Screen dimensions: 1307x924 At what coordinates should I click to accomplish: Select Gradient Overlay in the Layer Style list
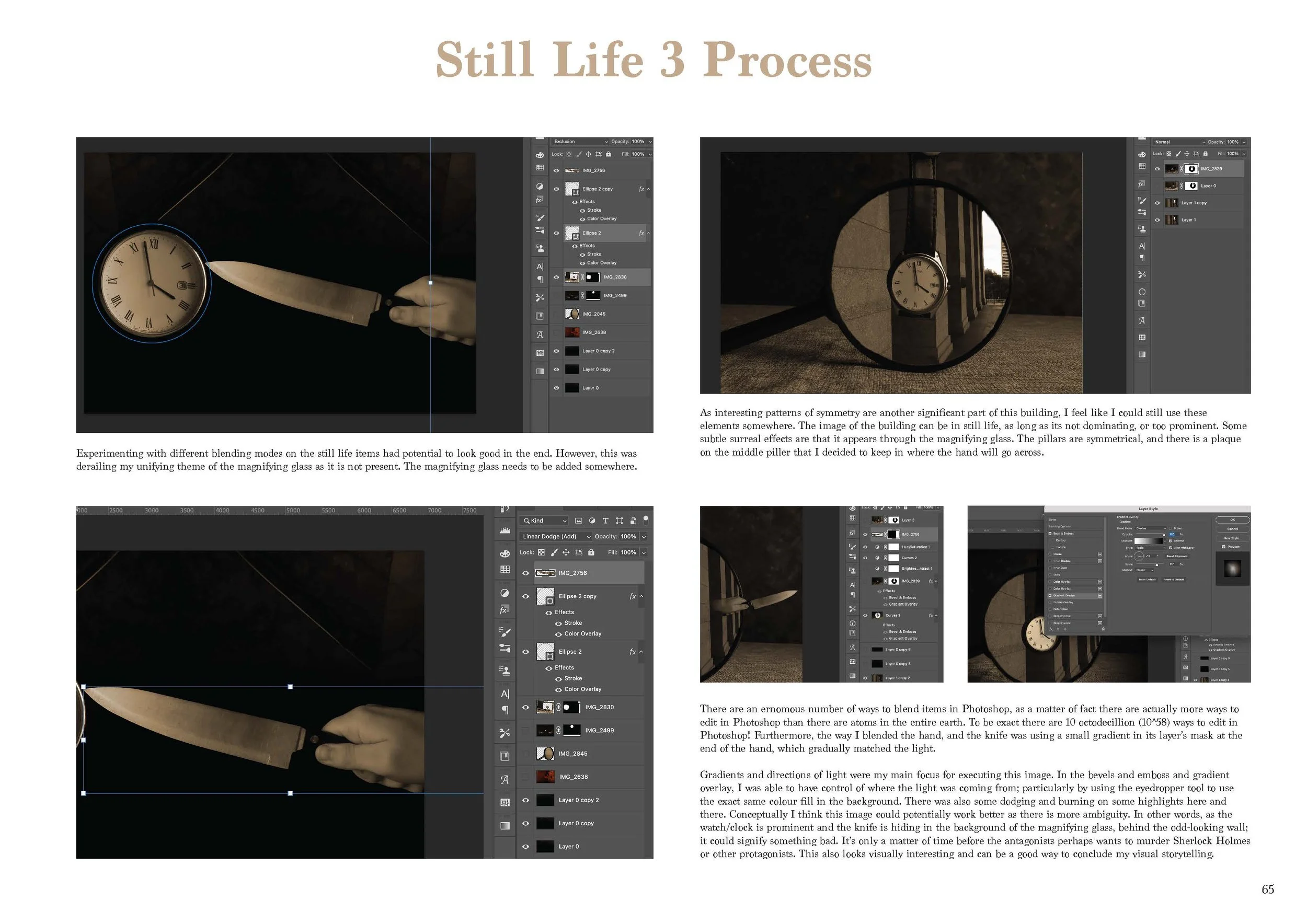[x=1065, y=596]
